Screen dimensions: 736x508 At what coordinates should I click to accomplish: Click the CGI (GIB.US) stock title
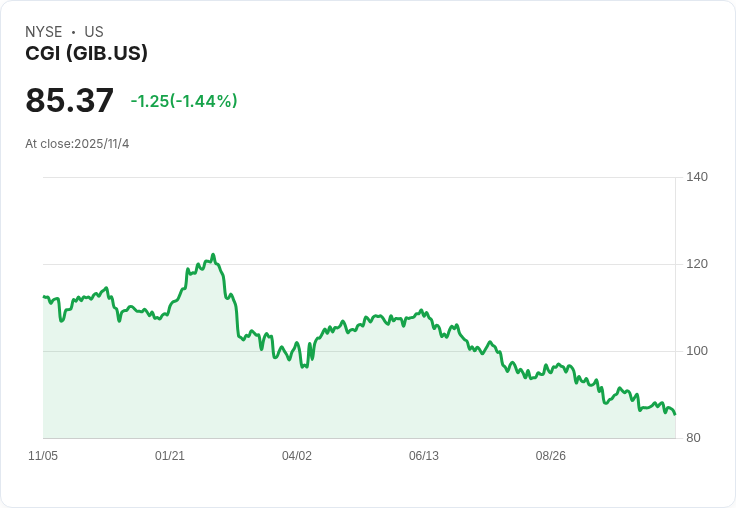pos(86,54)
